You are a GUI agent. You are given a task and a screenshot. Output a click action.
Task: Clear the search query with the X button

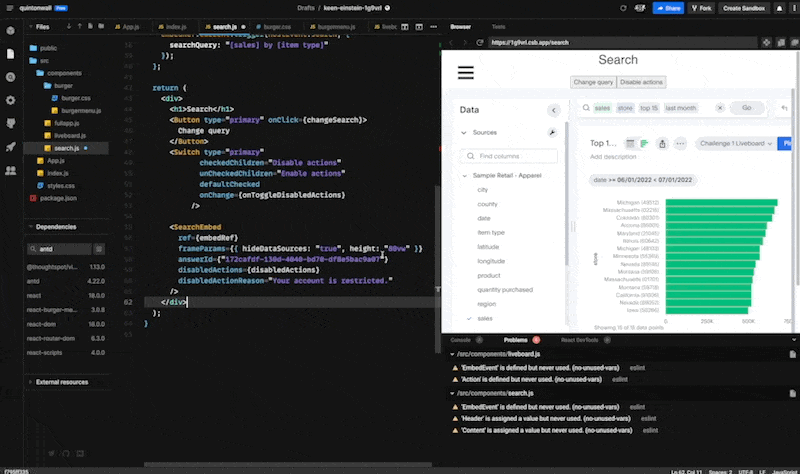pyautogui.click(x=720, y=108)
